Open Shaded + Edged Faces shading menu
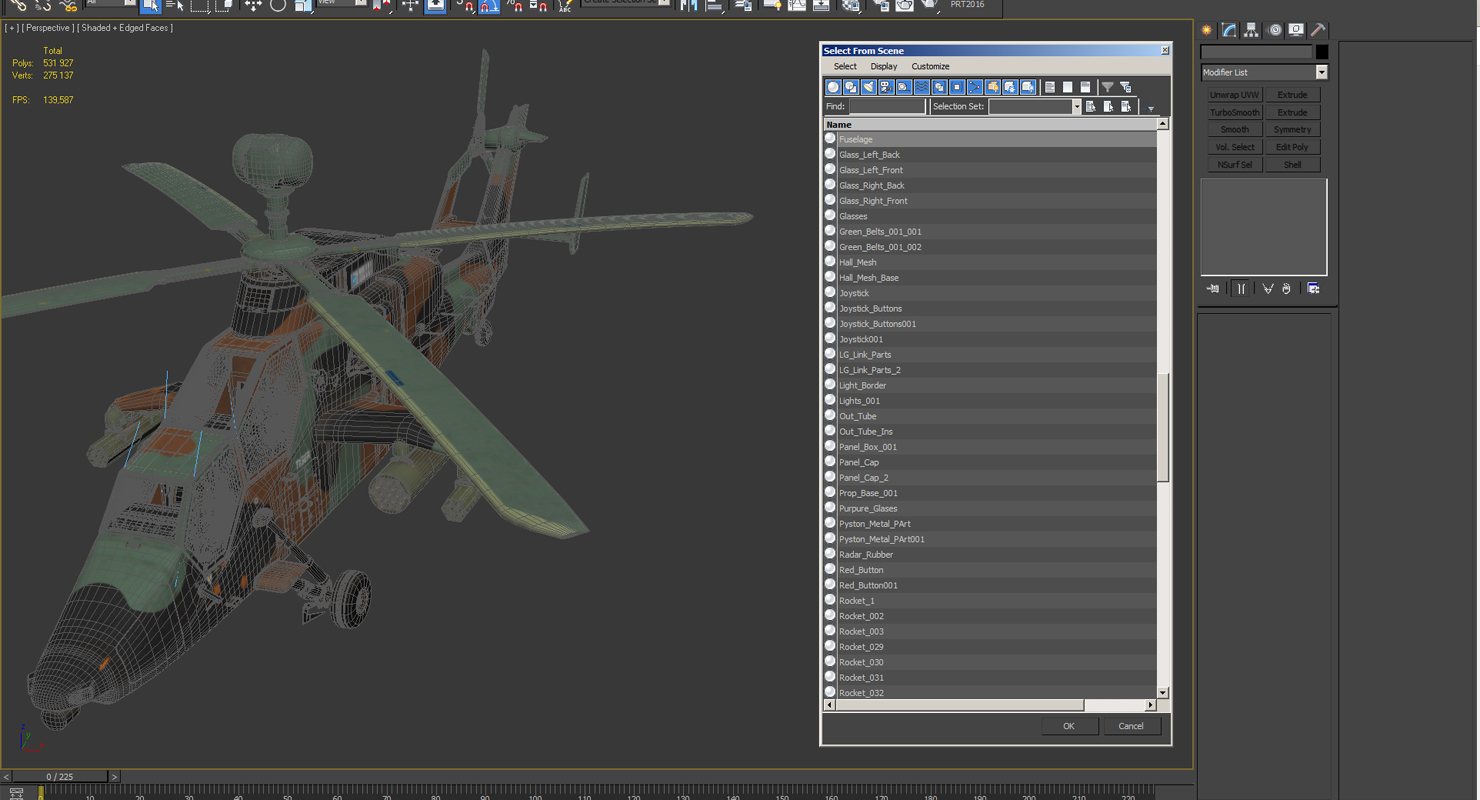This screenshot has height=800, width=1480. pyautogui.click(x=125, y=28)
